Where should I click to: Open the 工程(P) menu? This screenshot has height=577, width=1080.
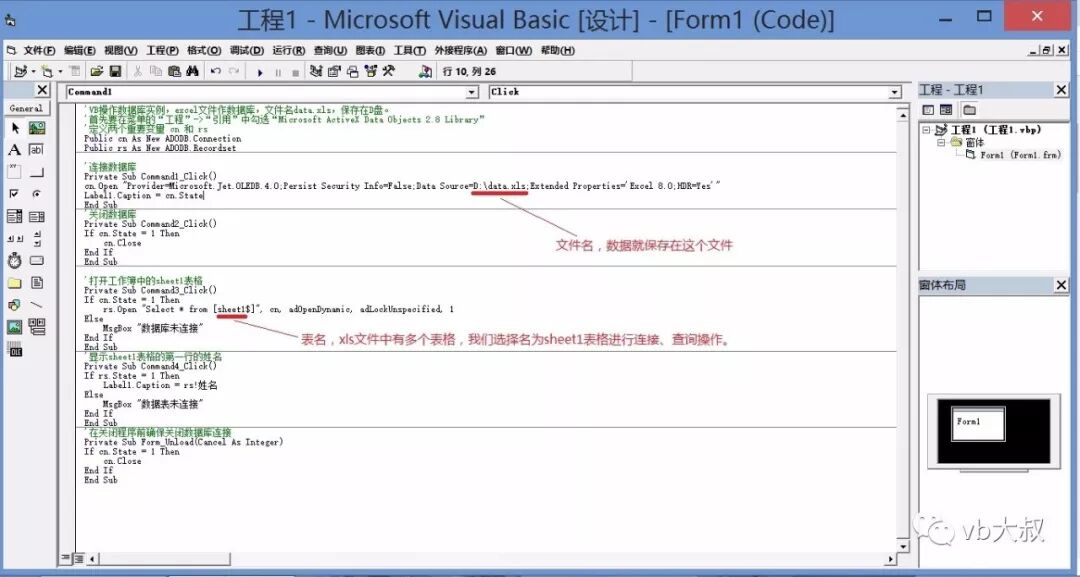163,50
